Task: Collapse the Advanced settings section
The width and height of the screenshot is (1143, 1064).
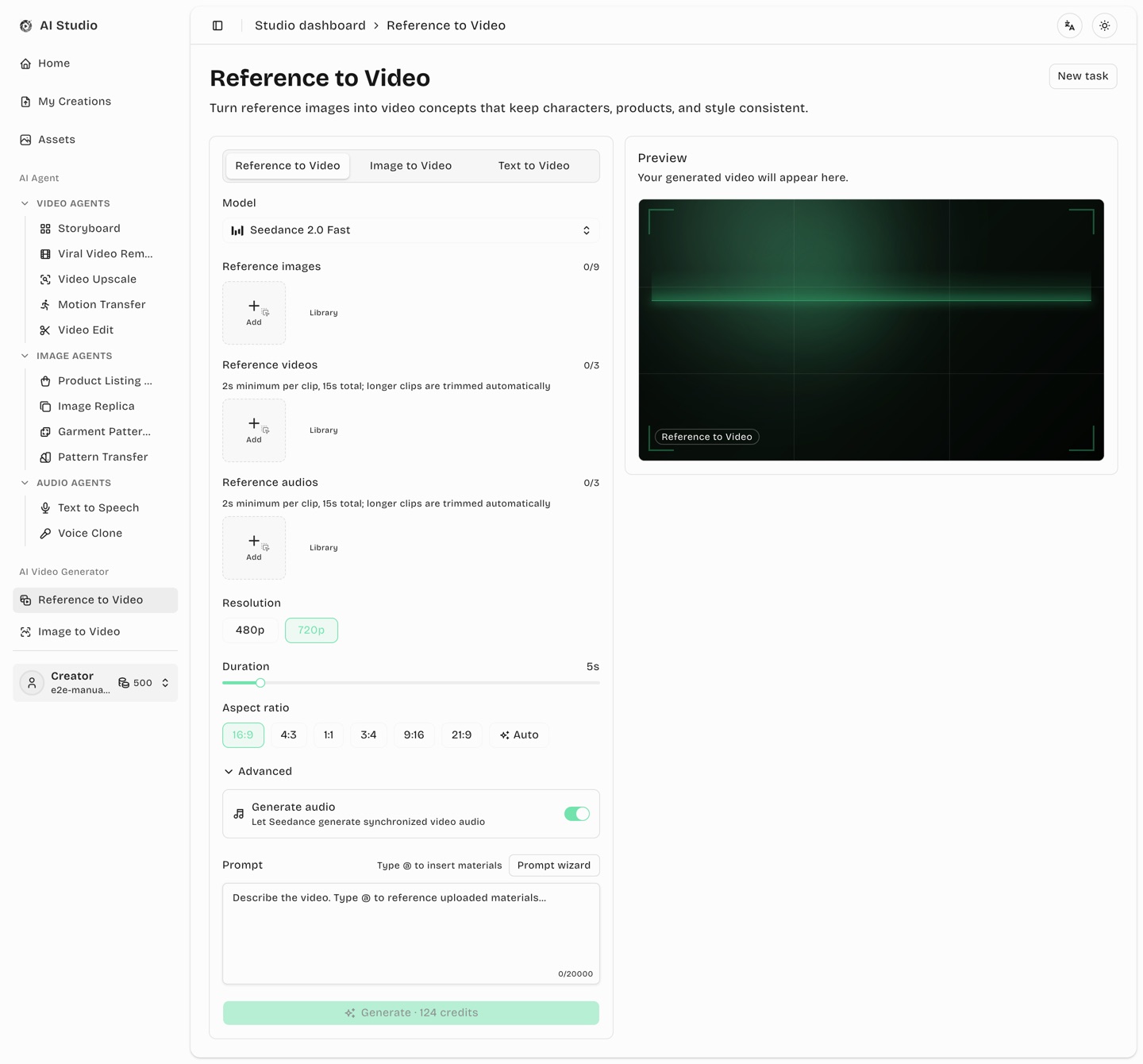Action: (x=258, y=772)
